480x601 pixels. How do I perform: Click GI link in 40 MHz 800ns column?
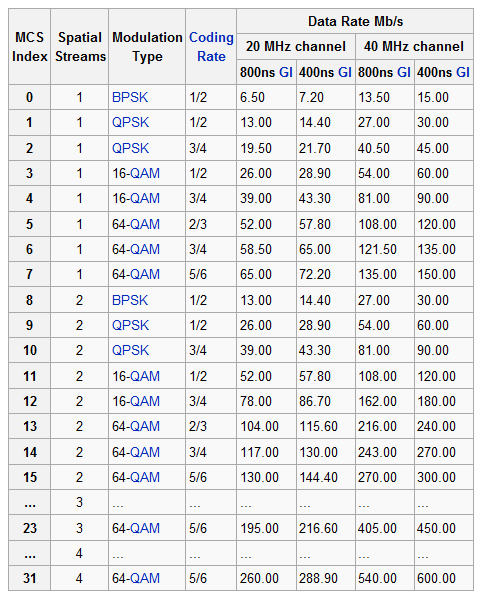click(404, 72)
